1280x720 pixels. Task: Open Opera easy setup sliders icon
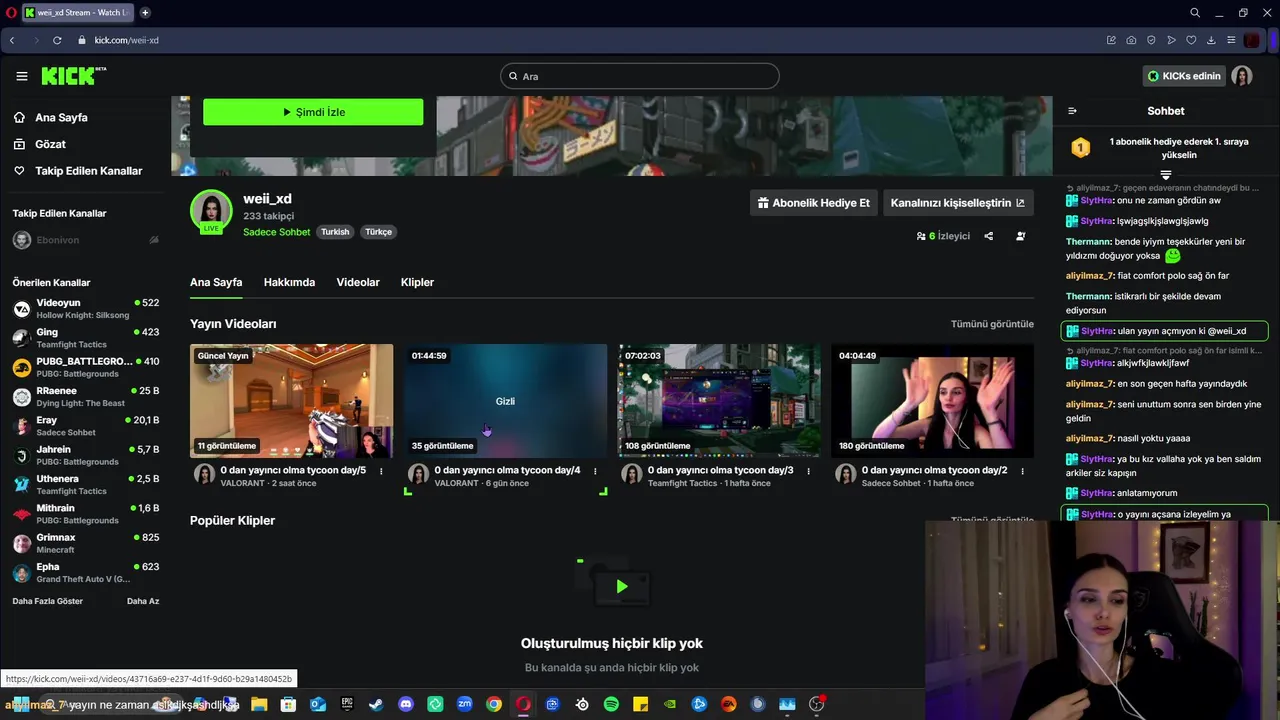point(1231,40)
